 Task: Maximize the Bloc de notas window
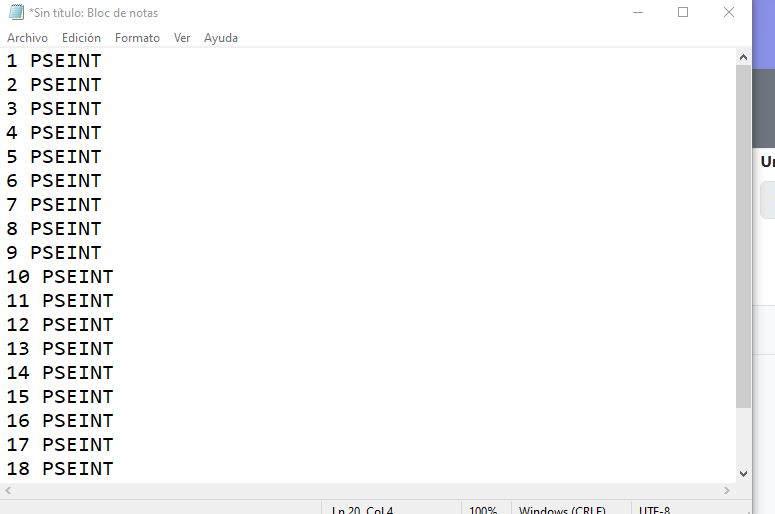[x=683, y=13]
